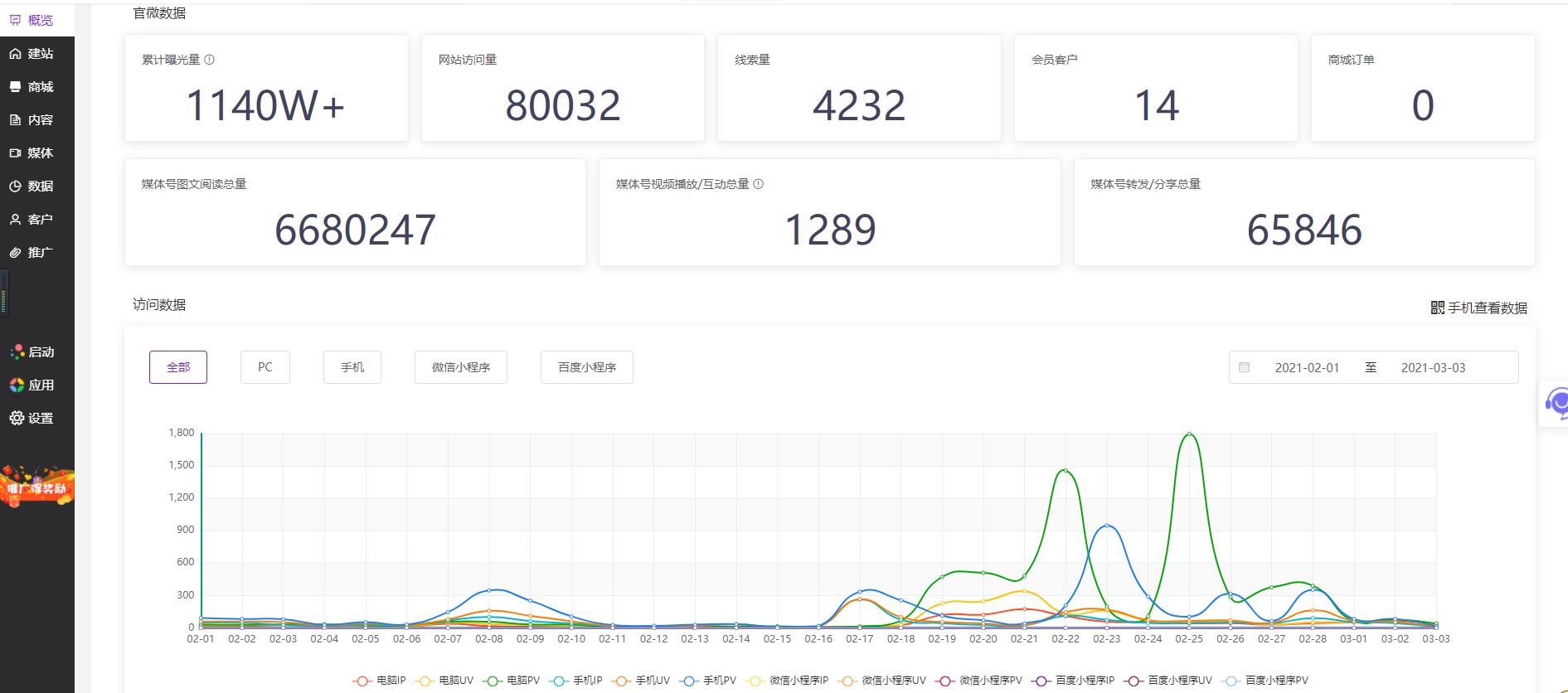Open 数据 data section
The image size is (1568, 693).
coord(32,187)
